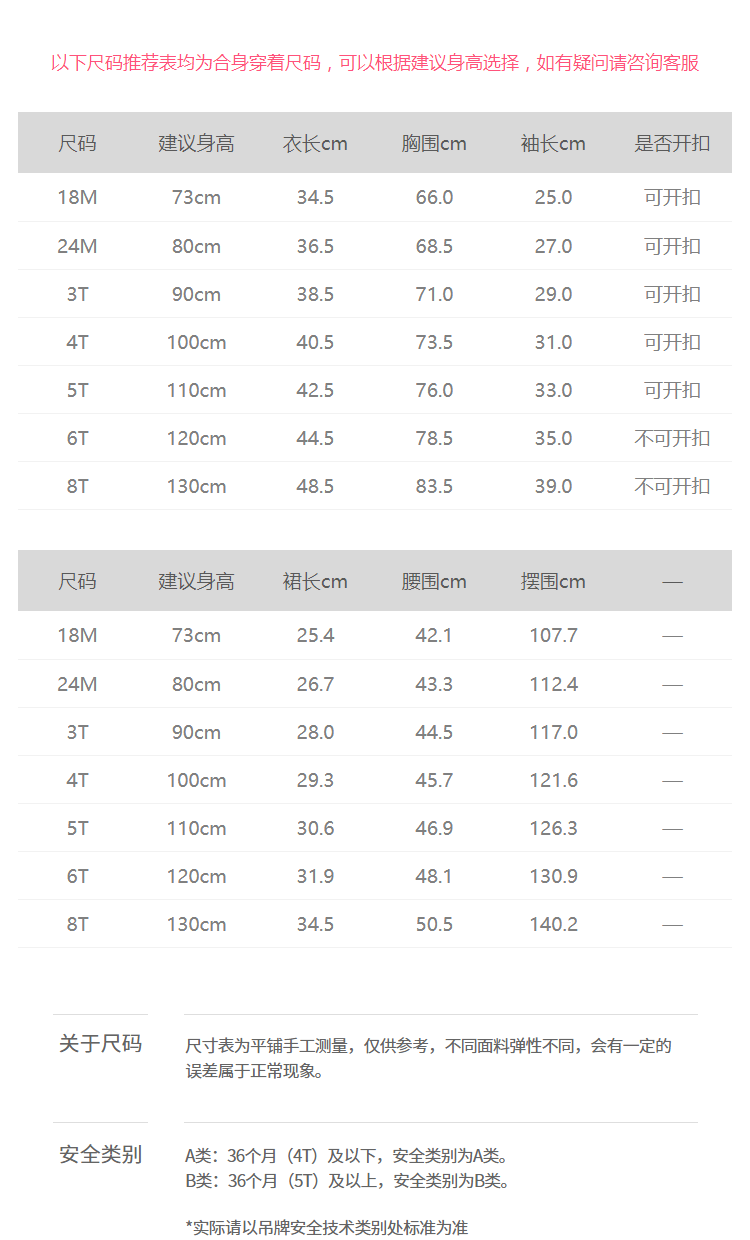Click the A类 safety category line
Viewport: 750px width, 1240px height.
tap(347, 1156)
